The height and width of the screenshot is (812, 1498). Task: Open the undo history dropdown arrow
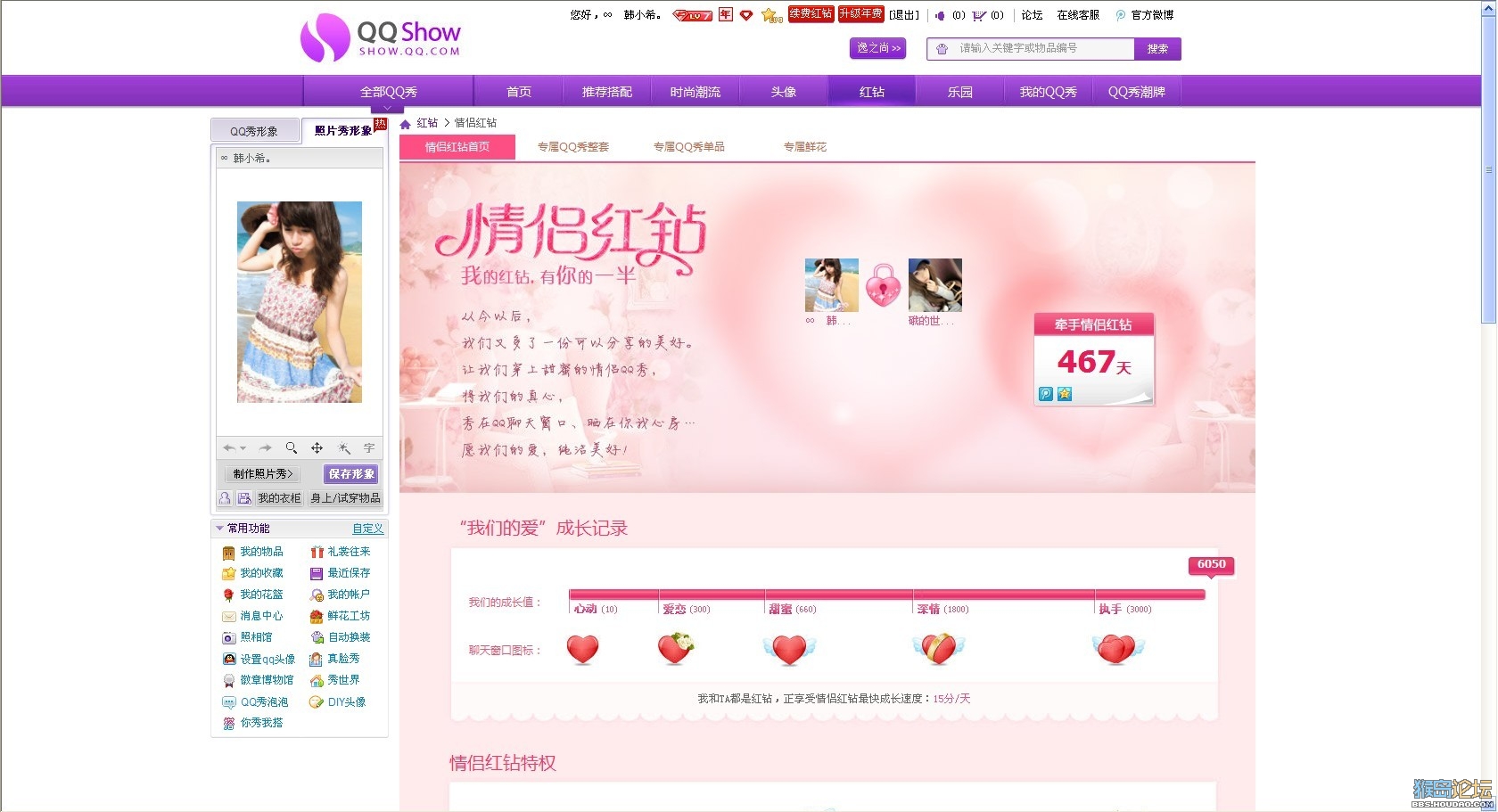pos(243,449)
